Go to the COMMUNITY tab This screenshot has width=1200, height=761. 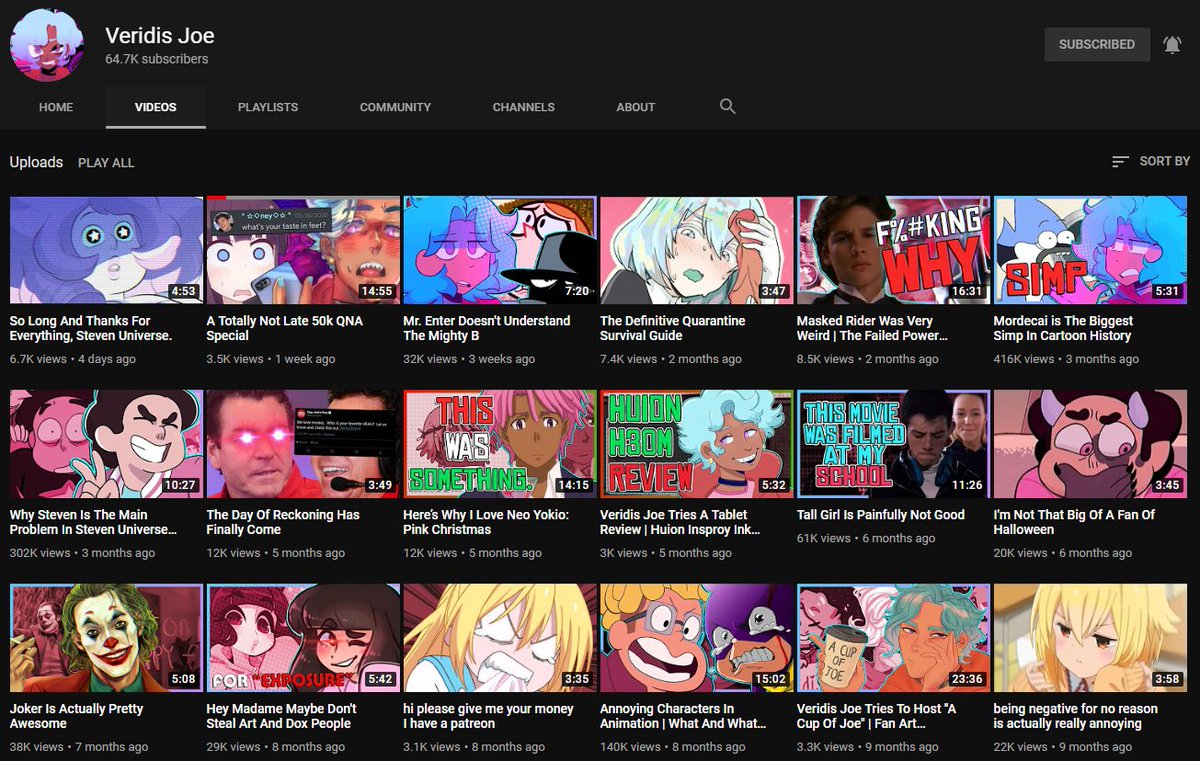395,107
